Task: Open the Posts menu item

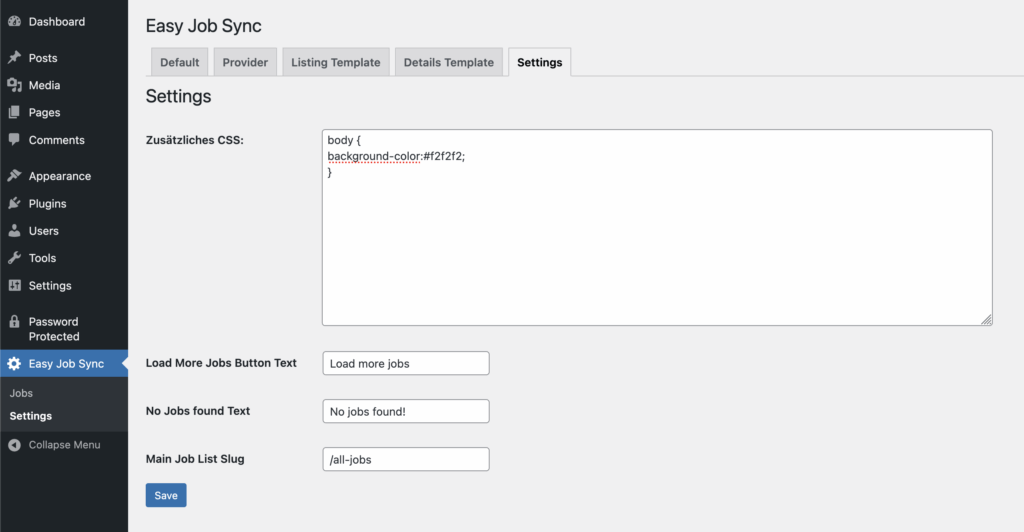Action: pyautogui.click(x=64, y=57)
